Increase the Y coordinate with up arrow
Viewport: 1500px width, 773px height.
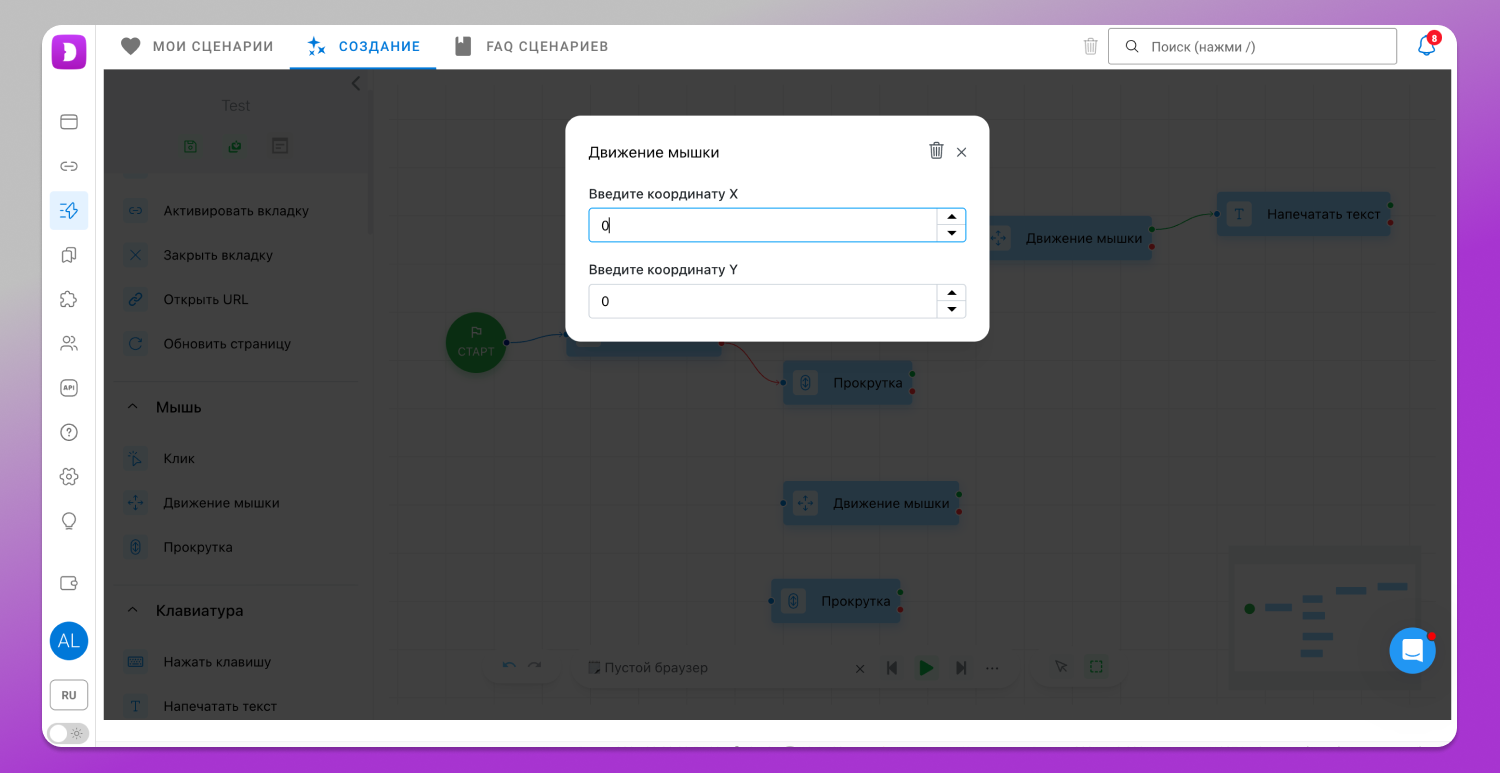[x=951, y=293]
